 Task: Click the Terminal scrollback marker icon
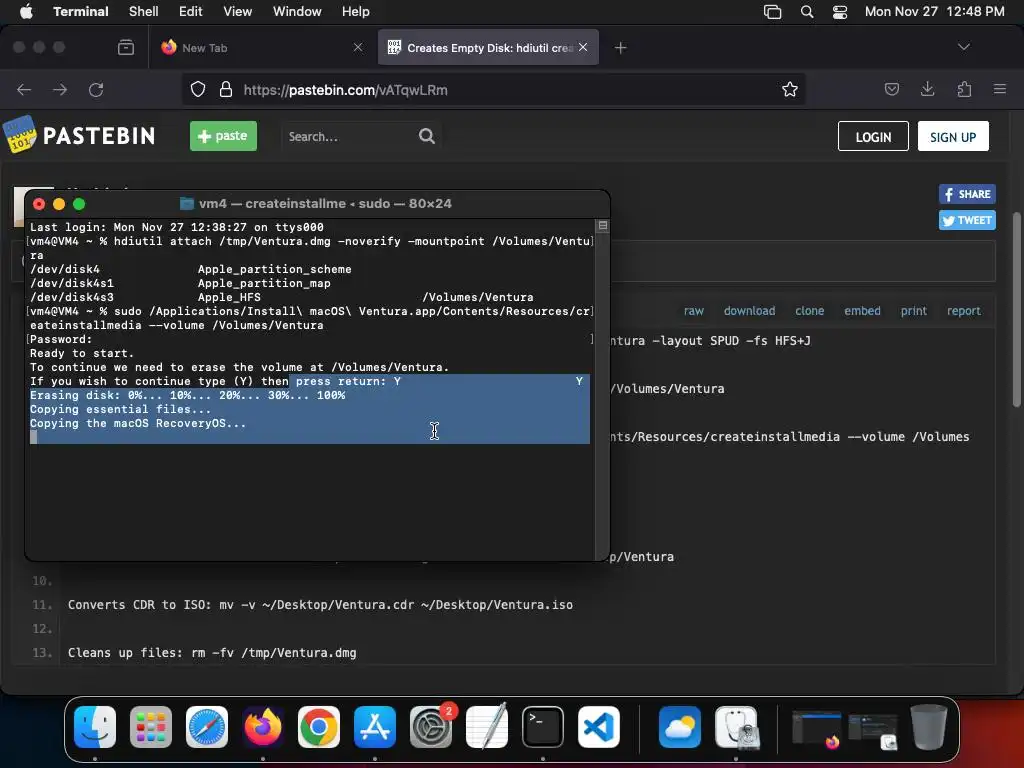click(x=603, y=225)
